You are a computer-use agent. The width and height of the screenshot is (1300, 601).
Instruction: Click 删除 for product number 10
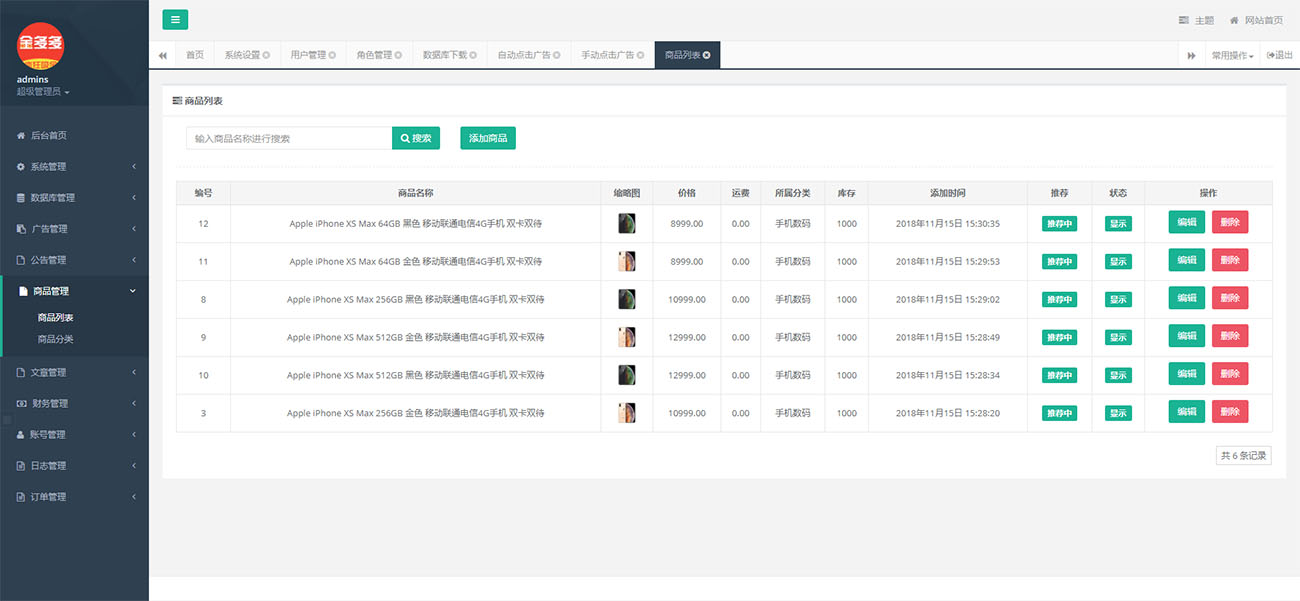click(1230, 374)
